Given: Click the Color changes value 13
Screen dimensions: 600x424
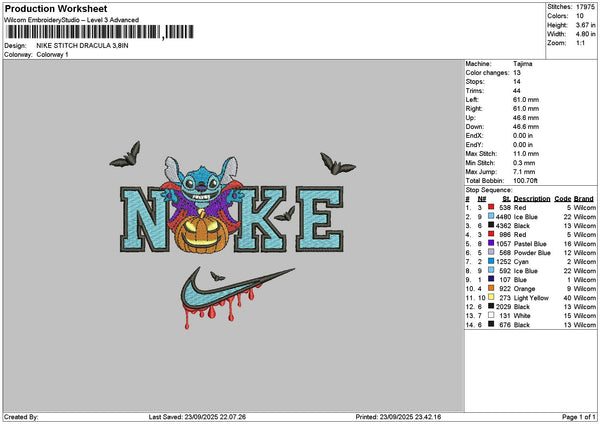Looking at the screenshot, I should (517, 73).
